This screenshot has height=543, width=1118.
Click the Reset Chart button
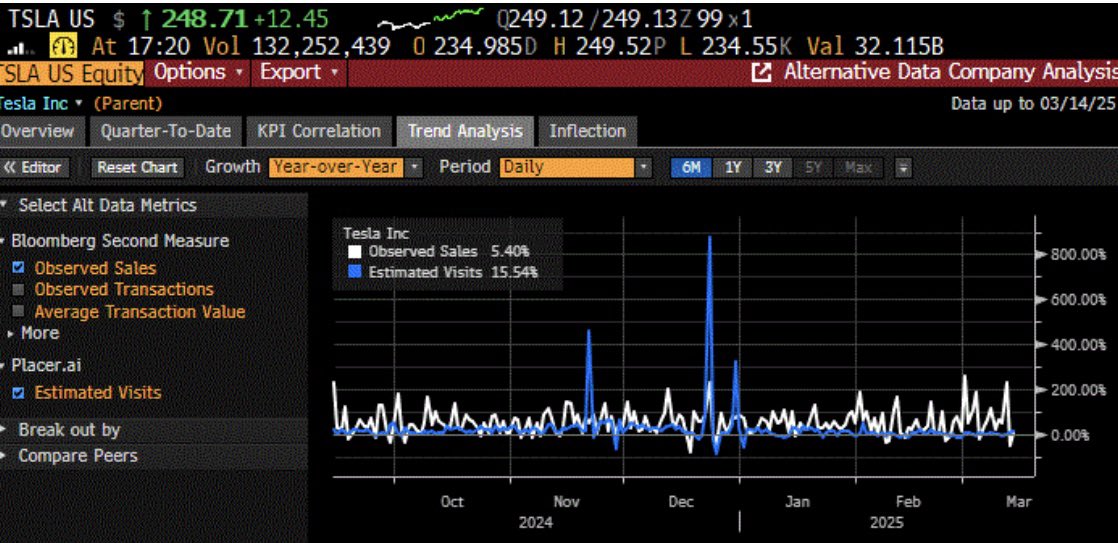click(138, 167)
